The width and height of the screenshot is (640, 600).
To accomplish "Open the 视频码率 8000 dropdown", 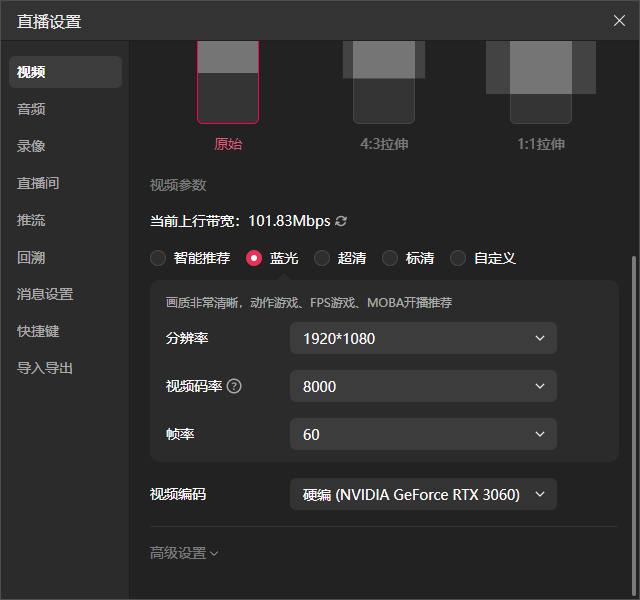I will click(x=423, y=386).
